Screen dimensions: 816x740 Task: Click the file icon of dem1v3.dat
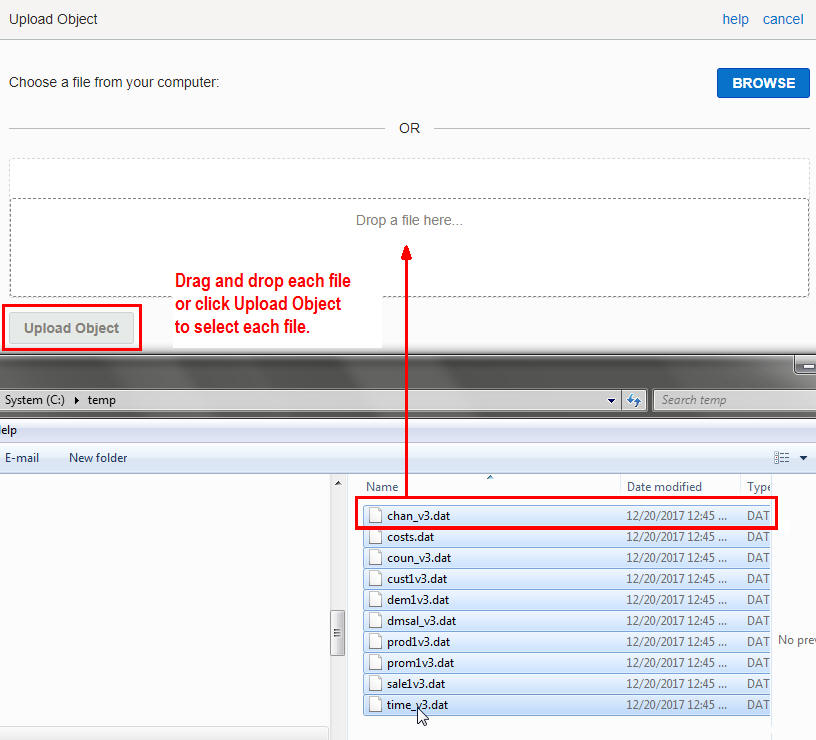point(375,599)
